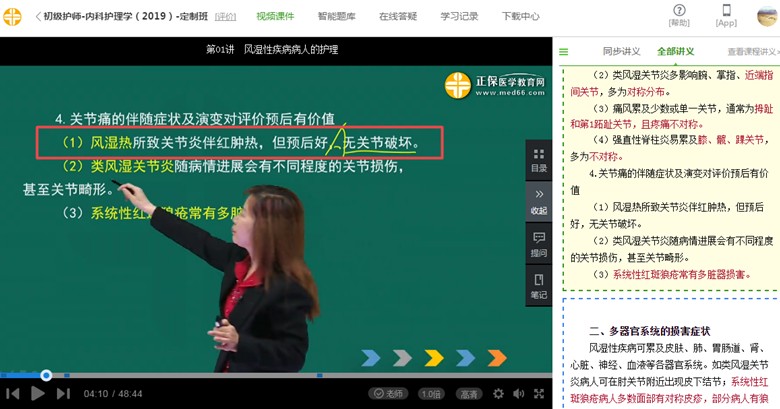Open the 高清 video quality menu
Screen dimensions: 780x409
[468, 394]
